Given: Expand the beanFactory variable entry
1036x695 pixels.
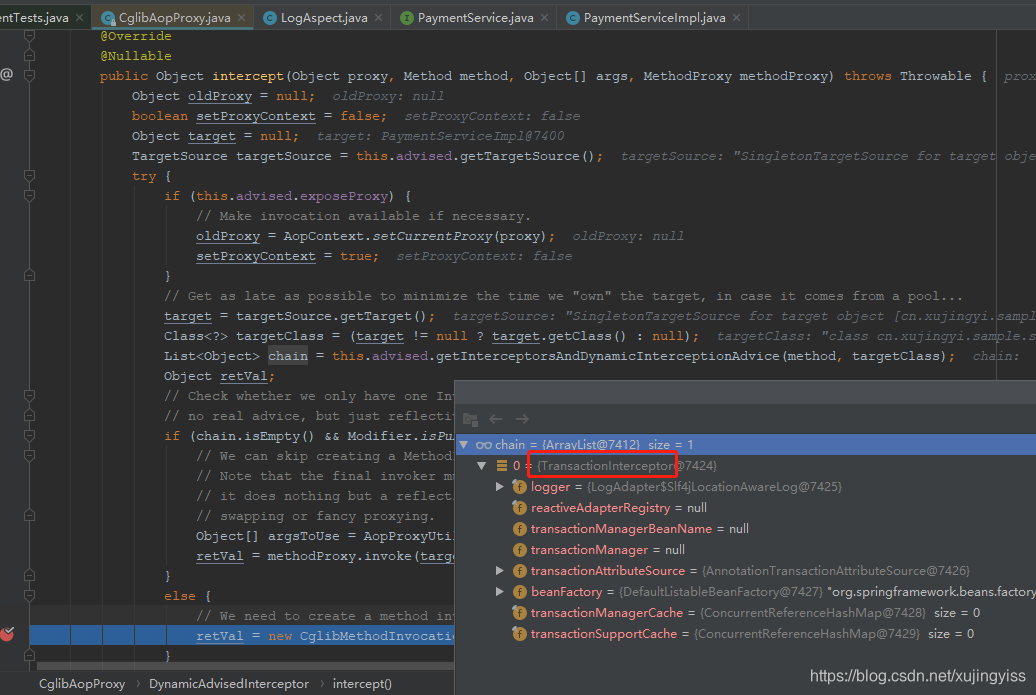Looking at the screenshot, I should pos(500,591).
